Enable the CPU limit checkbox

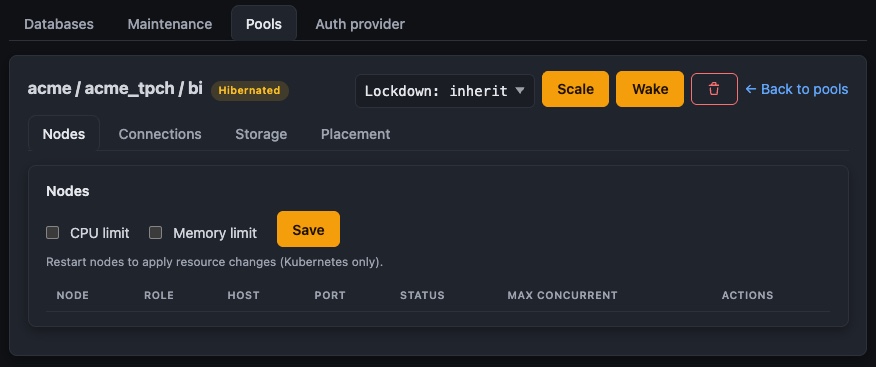(53, 232)
